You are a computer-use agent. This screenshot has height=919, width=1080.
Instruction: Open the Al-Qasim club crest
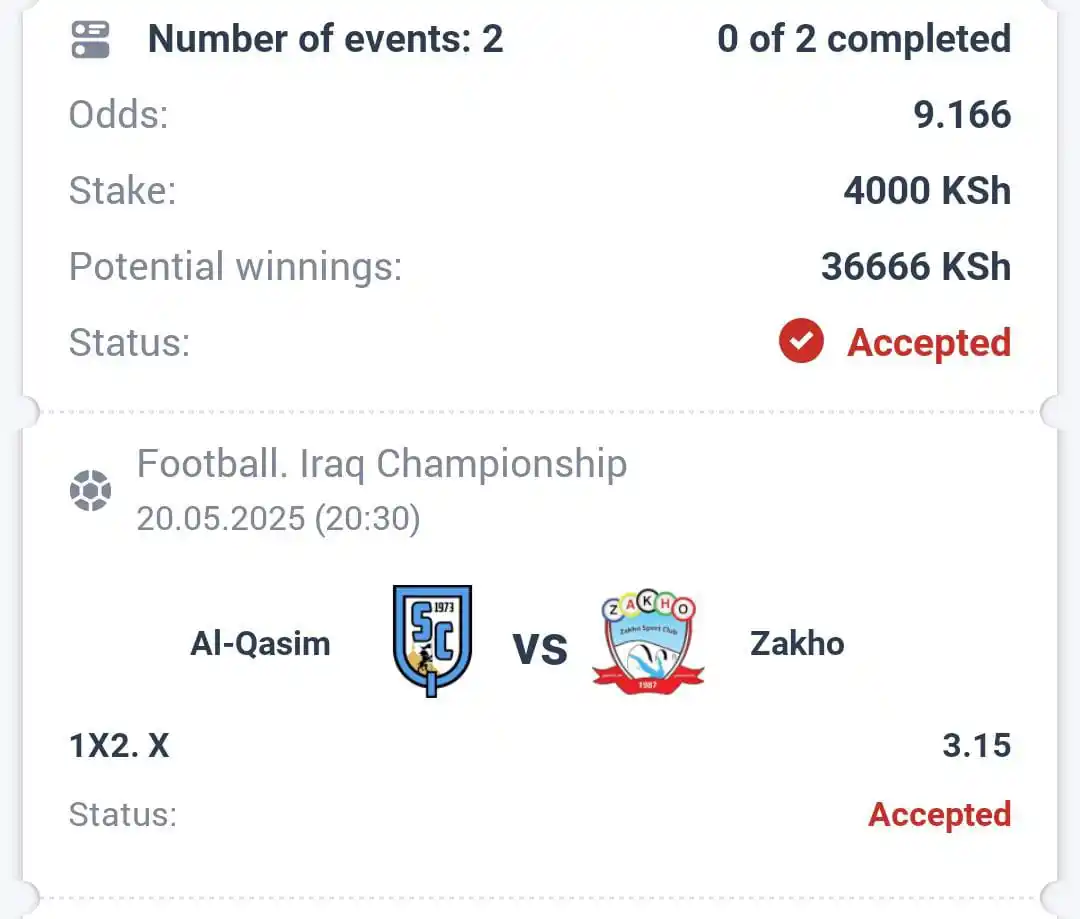(x=433, y=641)
